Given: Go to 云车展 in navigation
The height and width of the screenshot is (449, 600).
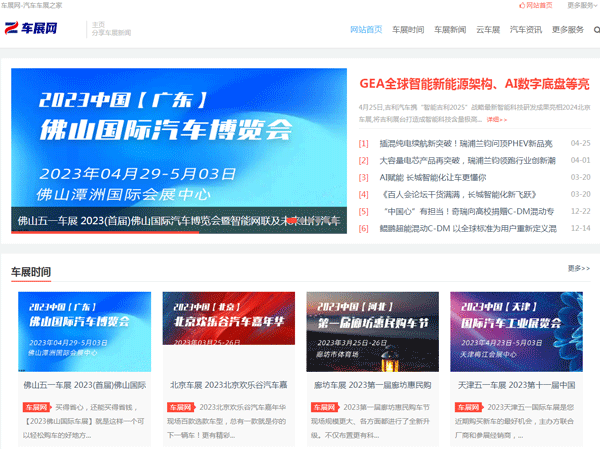Looking at the screenshot, I should pos(488,29).
